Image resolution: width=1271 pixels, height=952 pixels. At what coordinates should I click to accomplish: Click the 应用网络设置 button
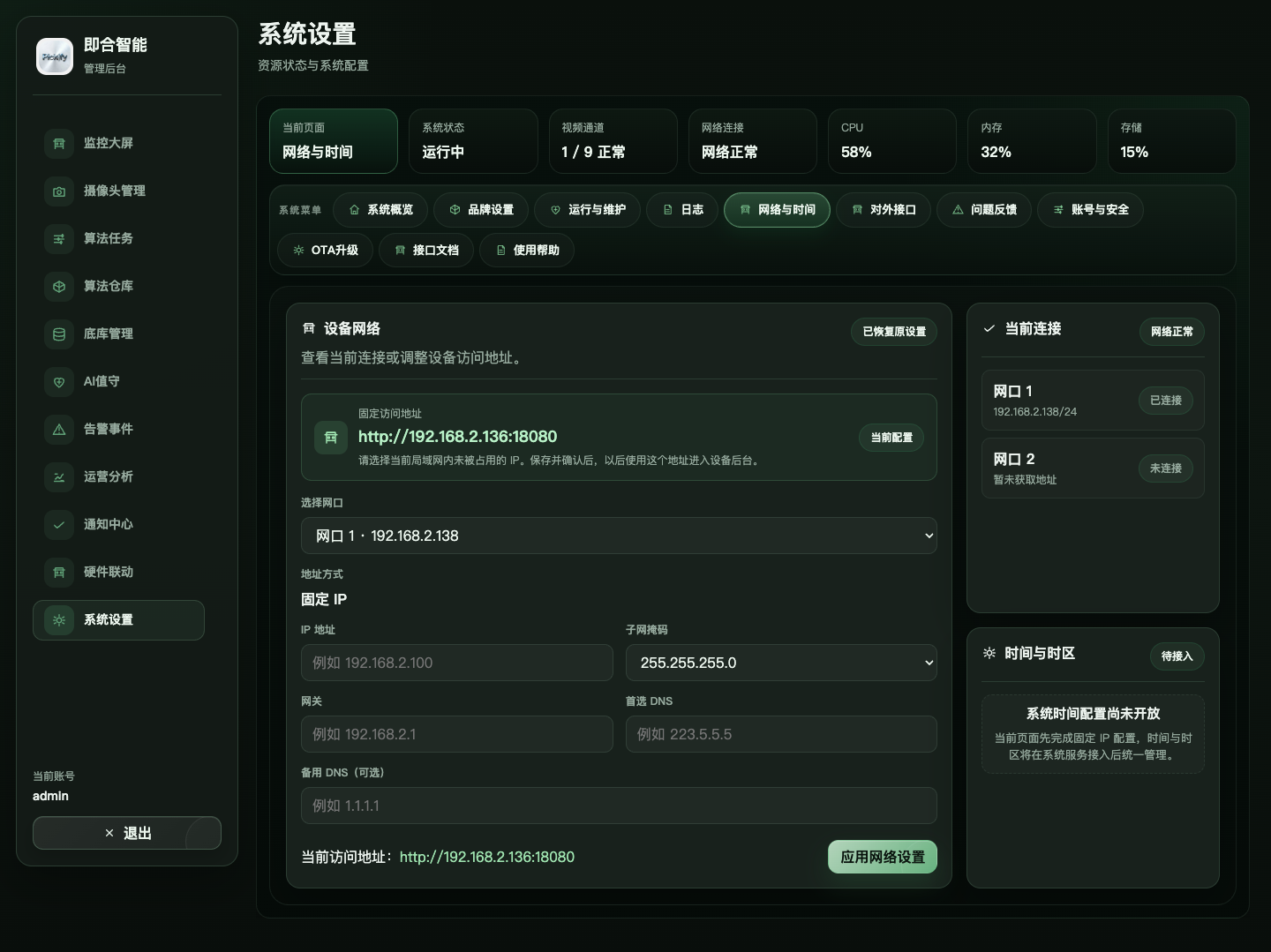[883, 857]
